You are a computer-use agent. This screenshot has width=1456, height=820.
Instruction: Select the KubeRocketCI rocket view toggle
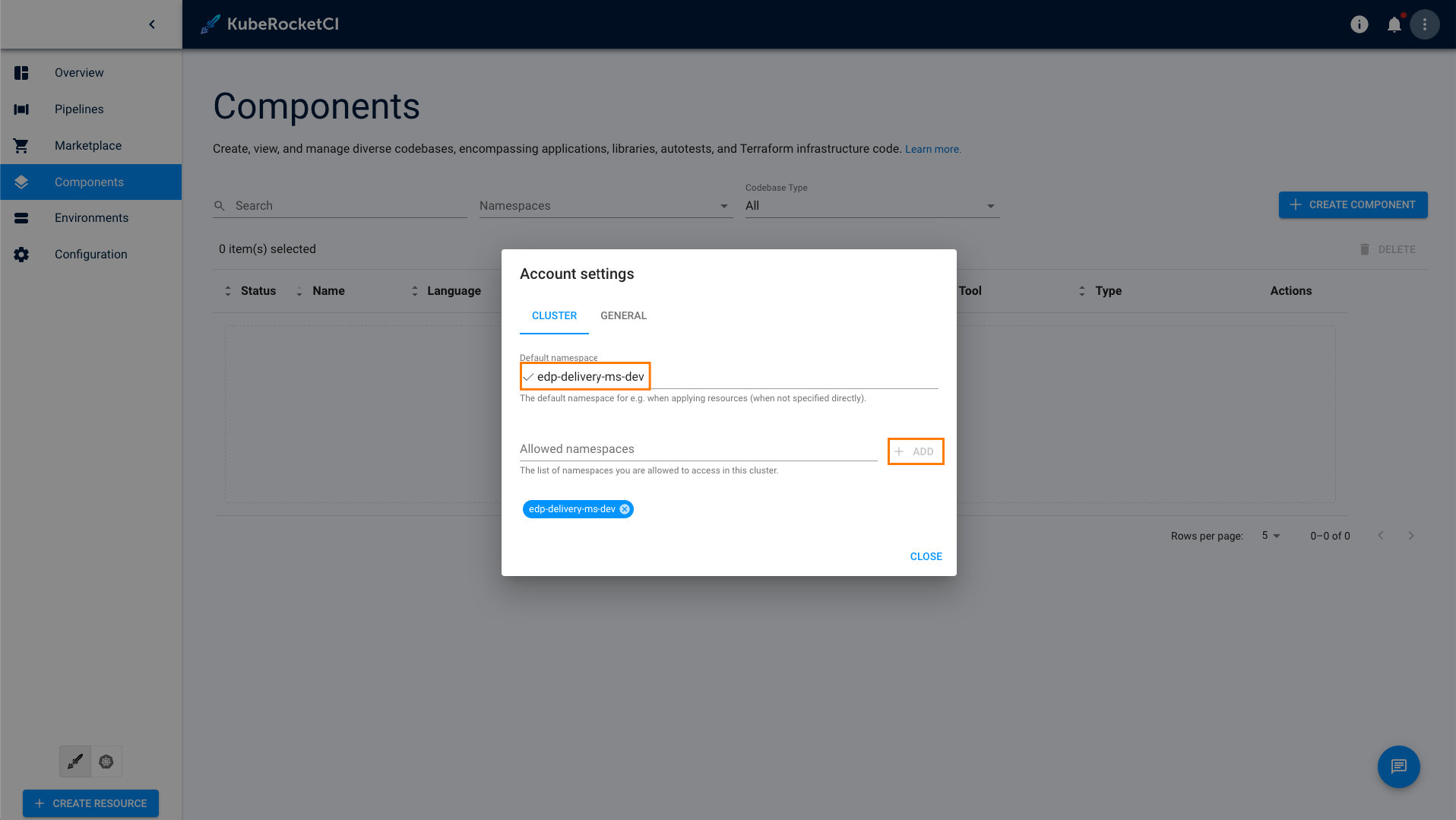75,761
